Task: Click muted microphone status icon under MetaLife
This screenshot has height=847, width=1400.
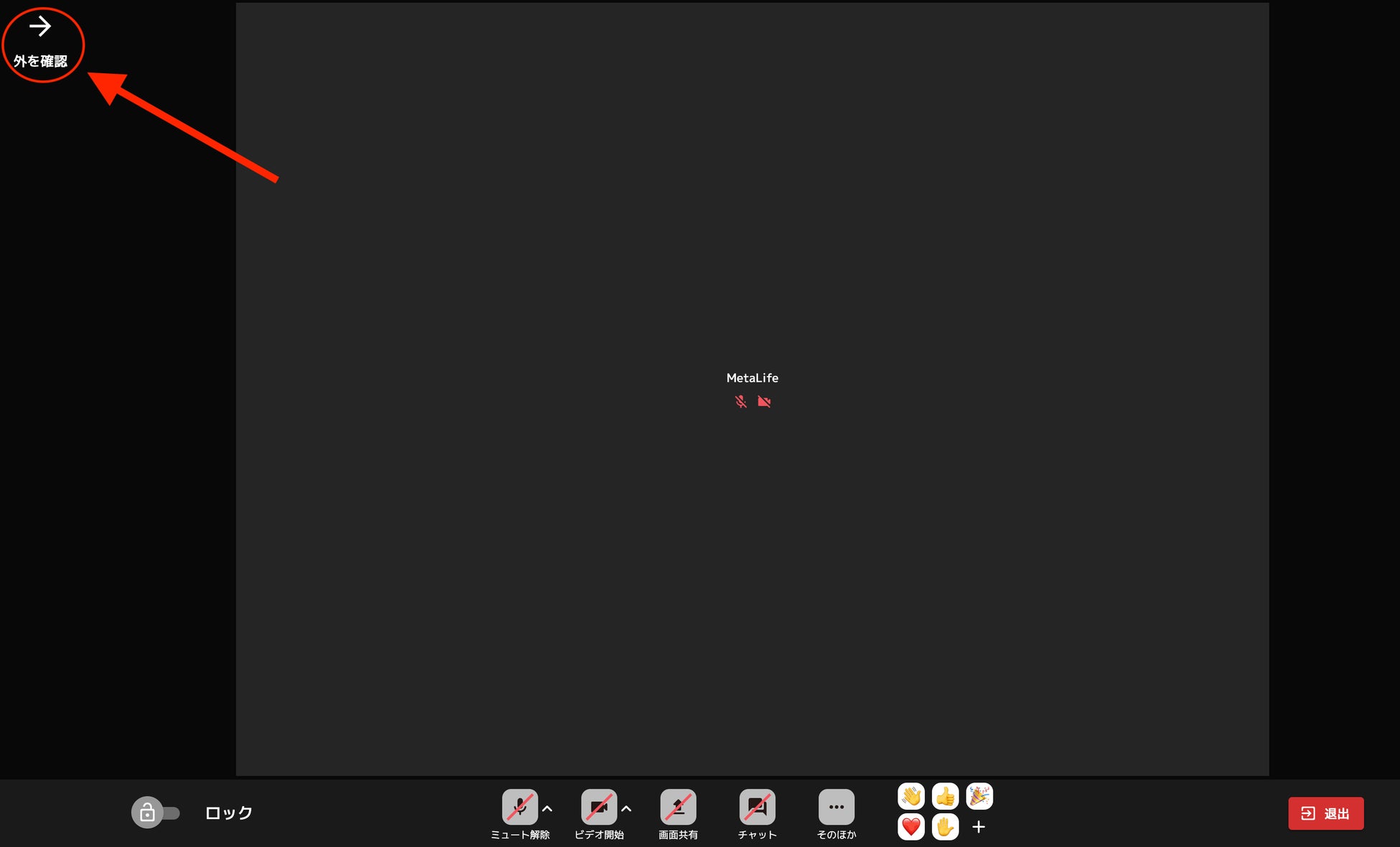Action: click(x=741, y=402)
